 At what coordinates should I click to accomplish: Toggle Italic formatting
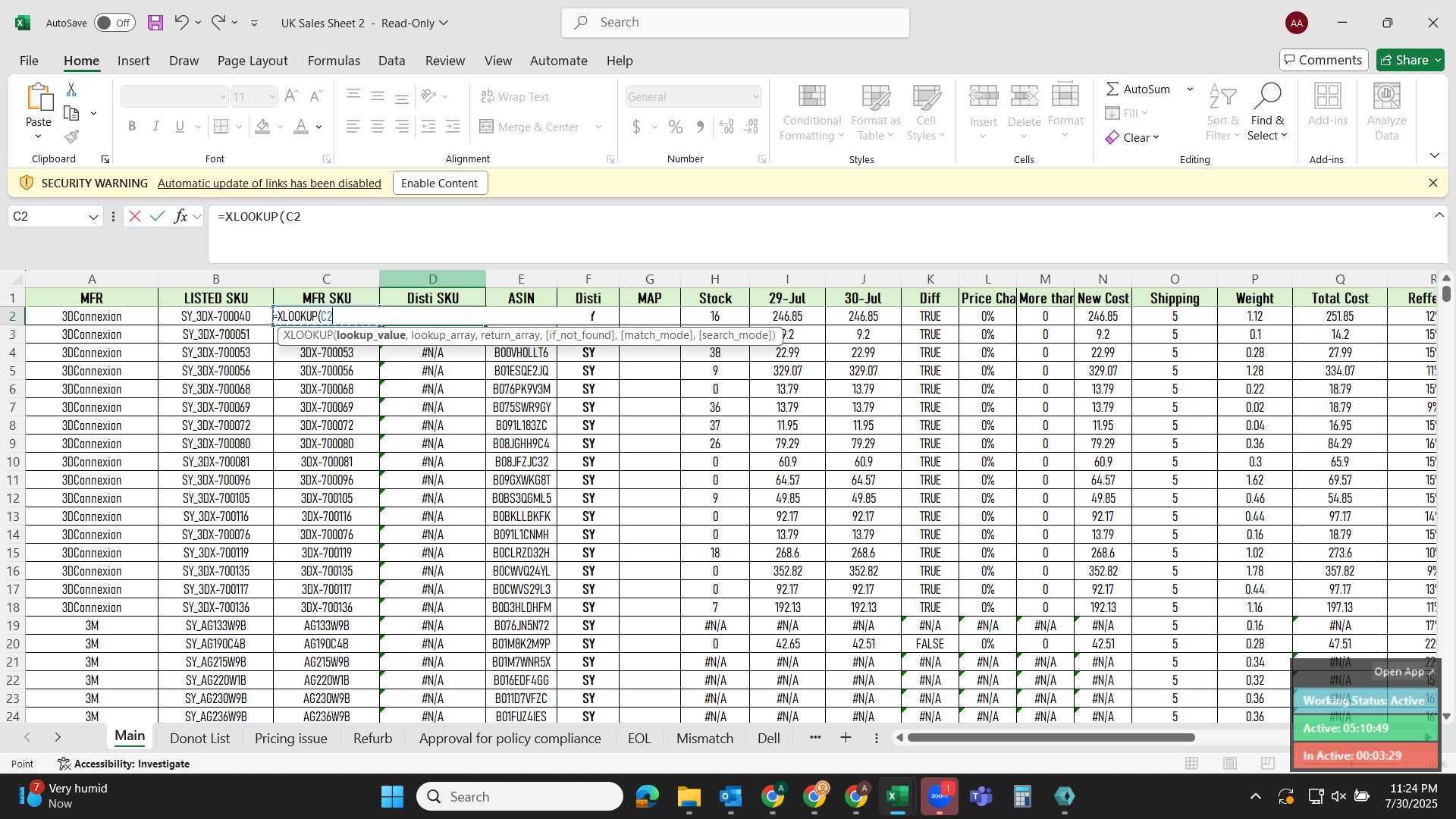156,127
